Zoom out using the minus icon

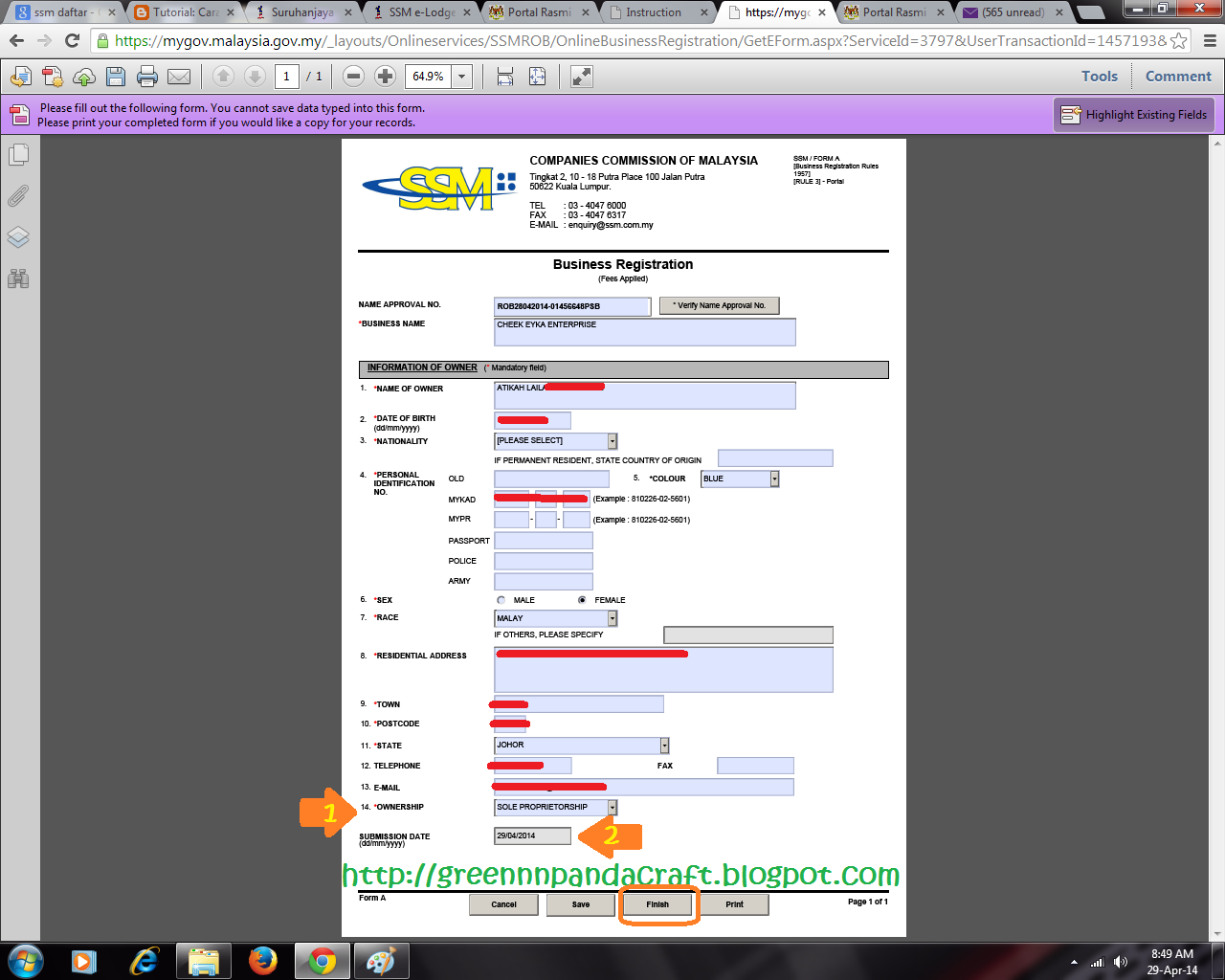click(x=353, y=77)
